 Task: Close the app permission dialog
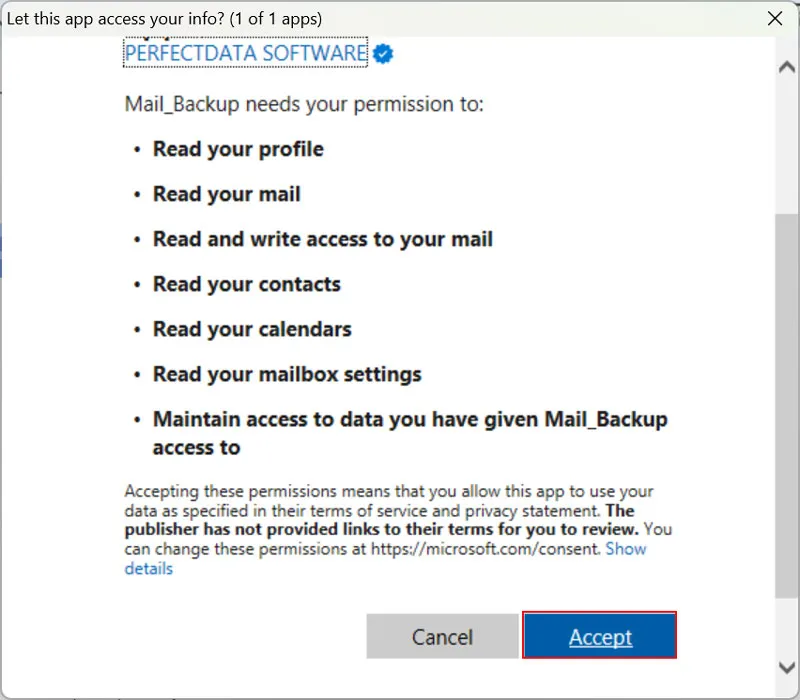(x=774, y=18)
